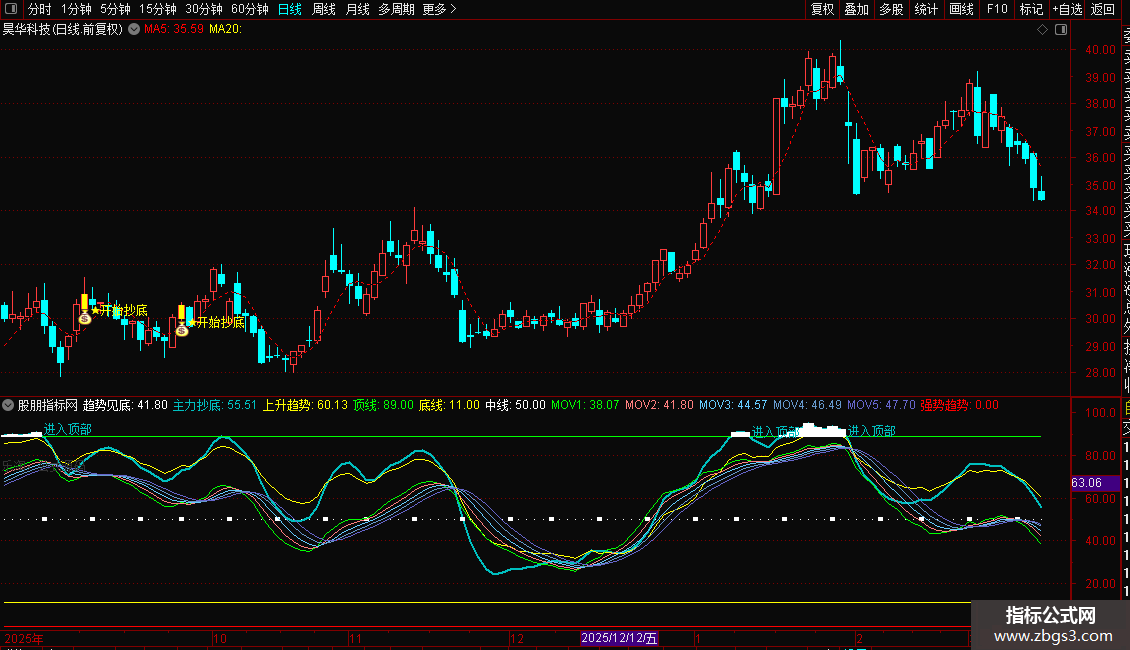Click the 40.00 price axis label
Screen dimensions: 1130x650
point(1100,50)
